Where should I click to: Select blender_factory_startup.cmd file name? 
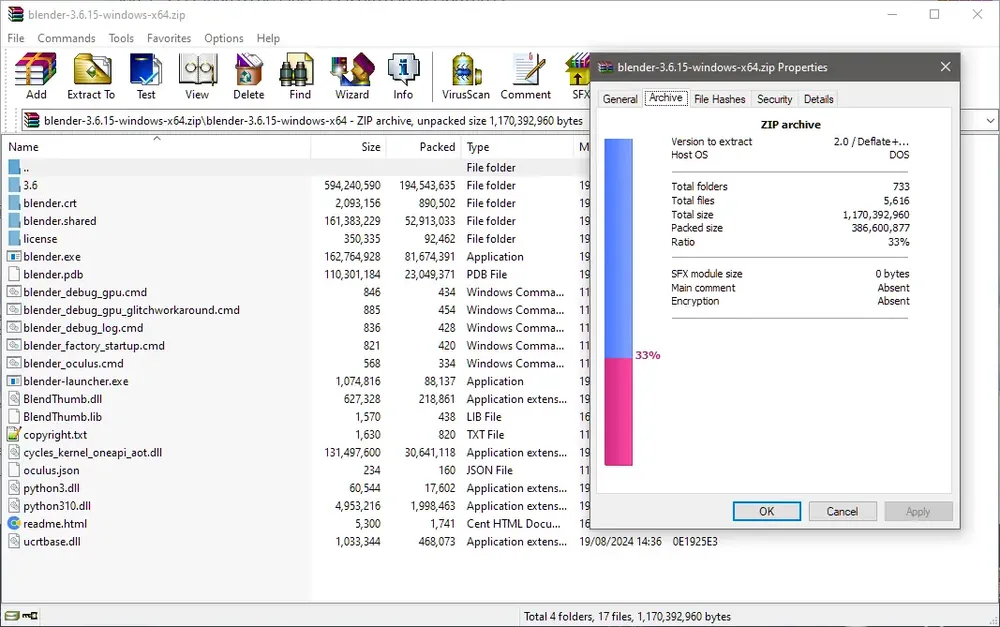[x=94, y=346]
